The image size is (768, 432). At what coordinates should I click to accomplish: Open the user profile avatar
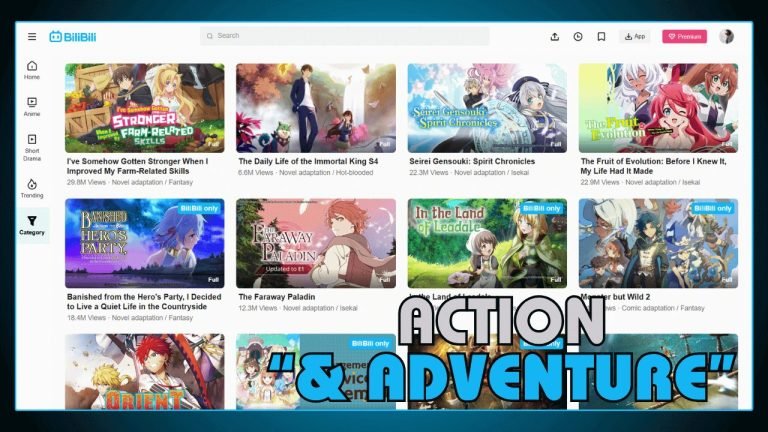point(726,36)
